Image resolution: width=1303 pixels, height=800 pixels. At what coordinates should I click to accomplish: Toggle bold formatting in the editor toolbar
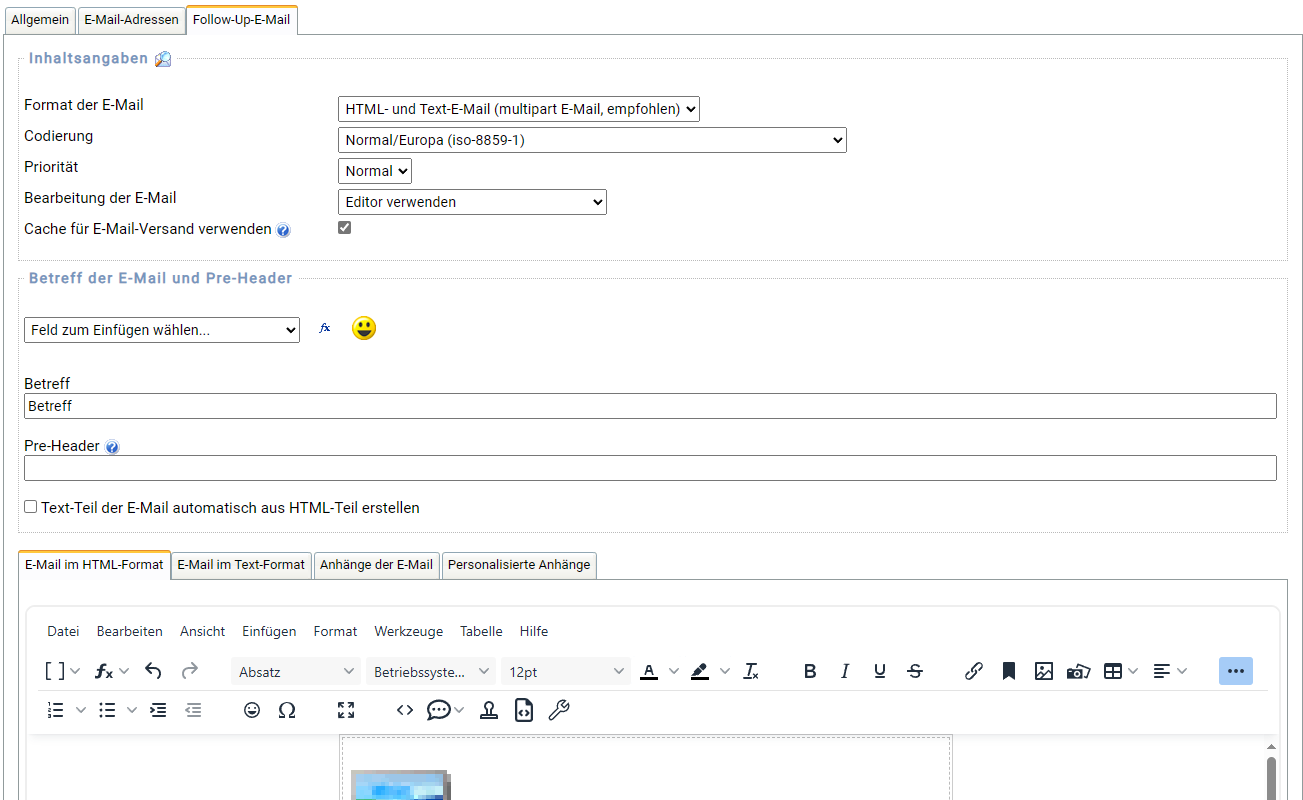coord(810,671)
